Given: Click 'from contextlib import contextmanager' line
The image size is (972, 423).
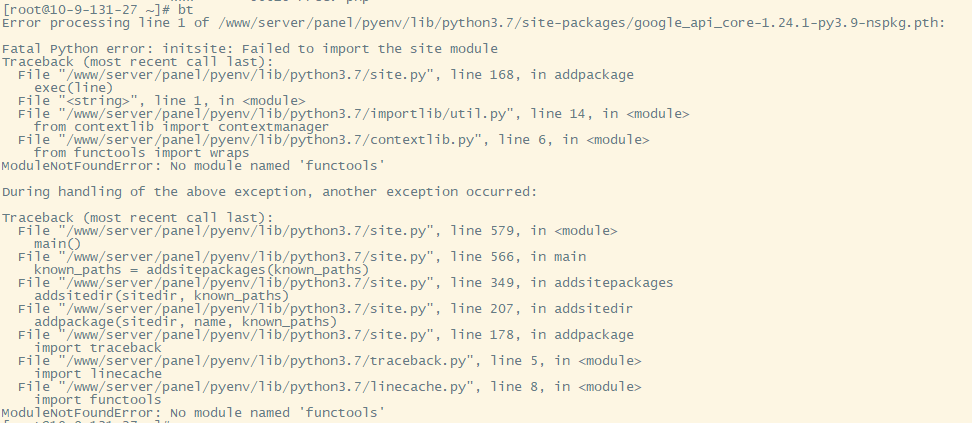Looking at the screenshot, I should (x=182, y=127).
